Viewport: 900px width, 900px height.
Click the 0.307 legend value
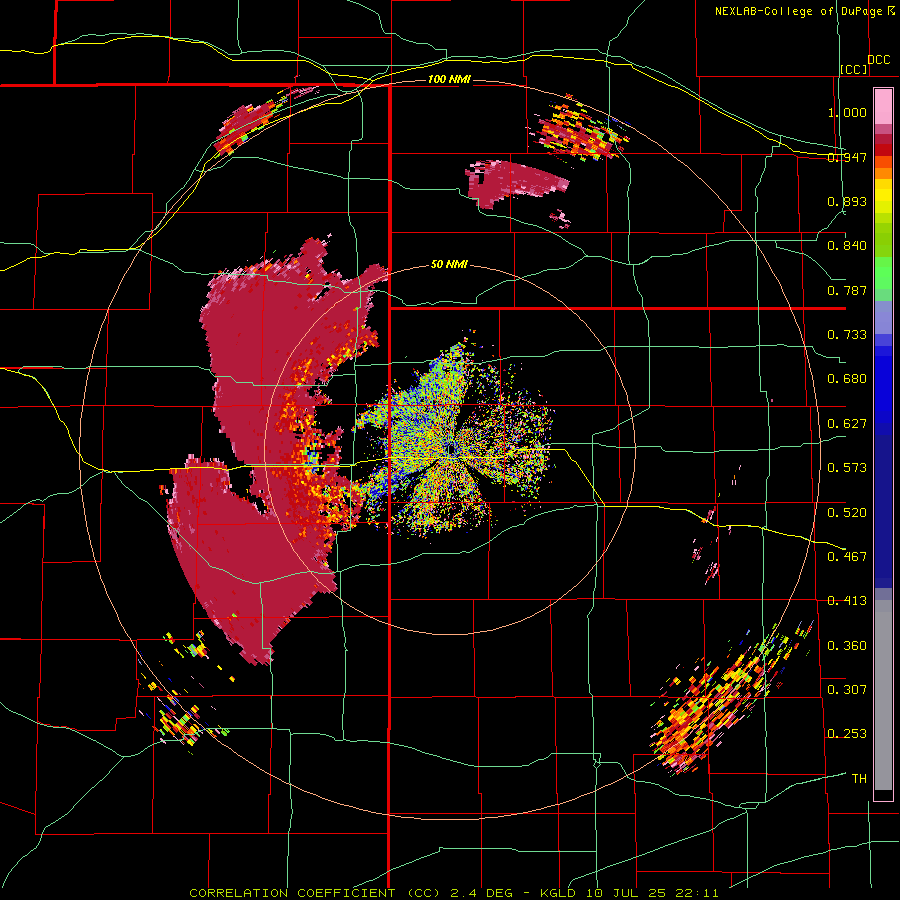847,689
